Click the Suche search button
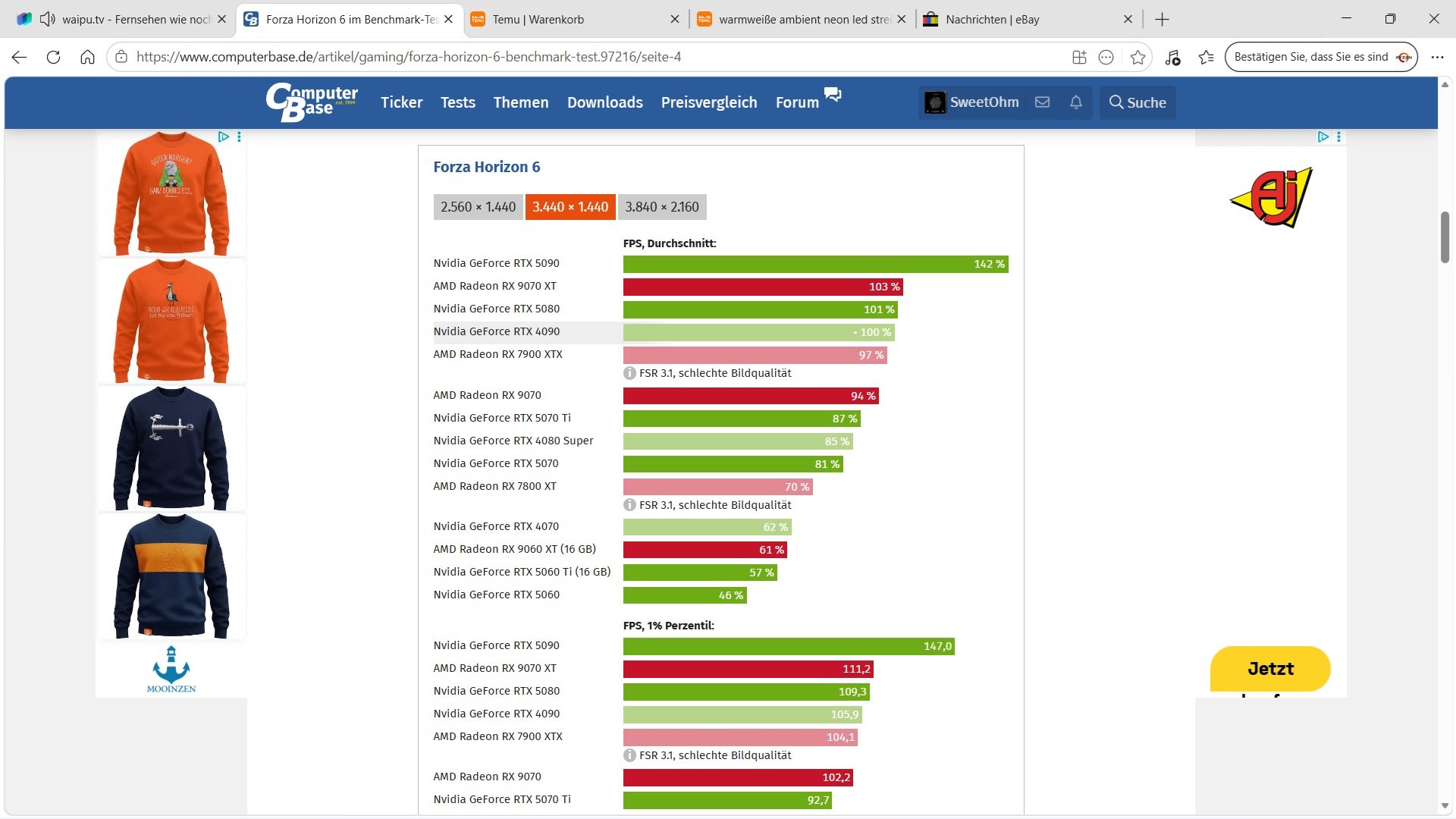Viewport: 1456px width, 819px height. [1137, 102]
